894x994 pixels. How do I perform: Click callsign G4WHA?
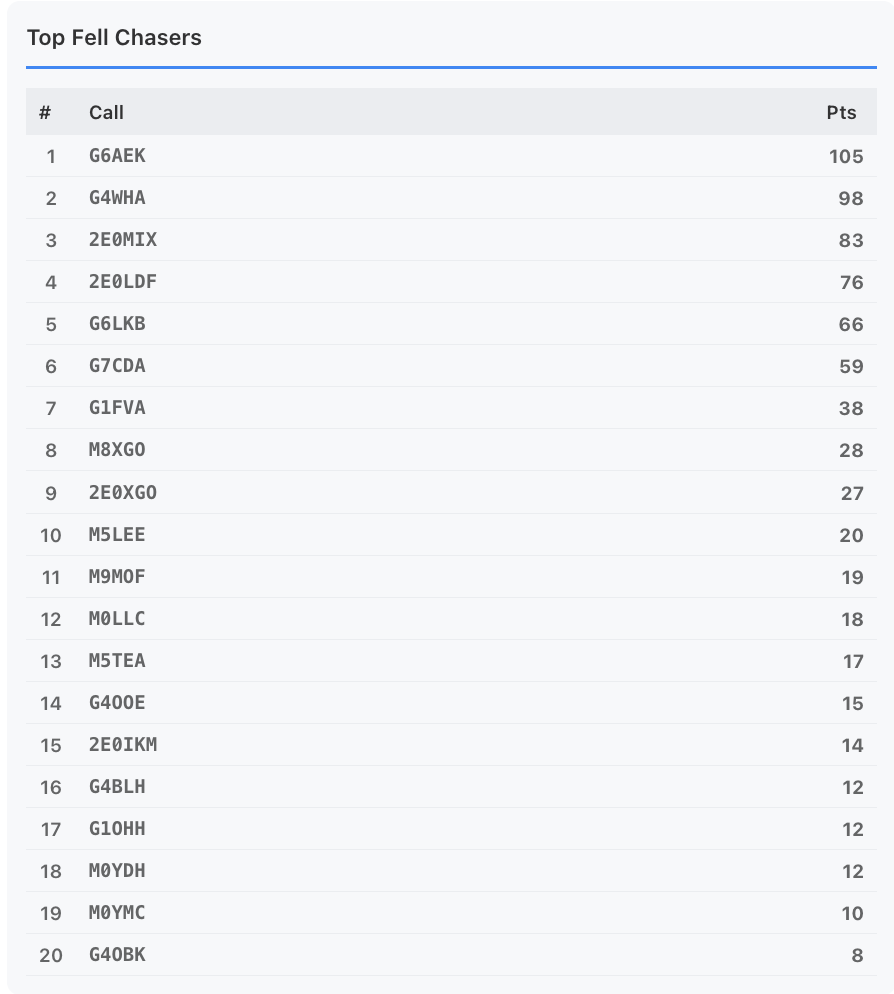pyautogui.click(x=117, y=198)
